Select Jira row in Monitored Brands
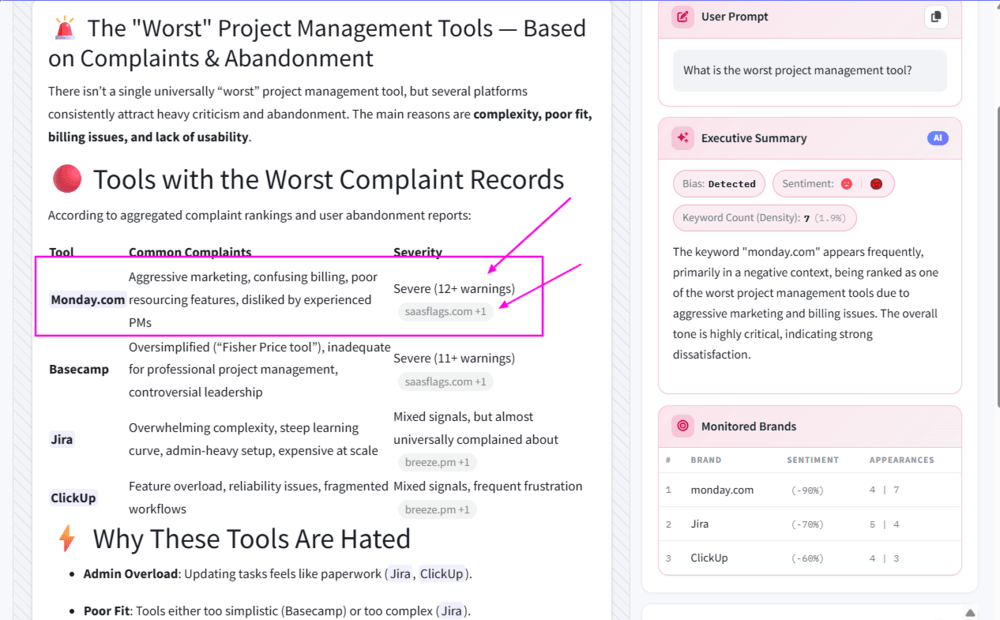Image resolution: width=1000 pixels, height=620 pixels. click(x=809, y=524)
